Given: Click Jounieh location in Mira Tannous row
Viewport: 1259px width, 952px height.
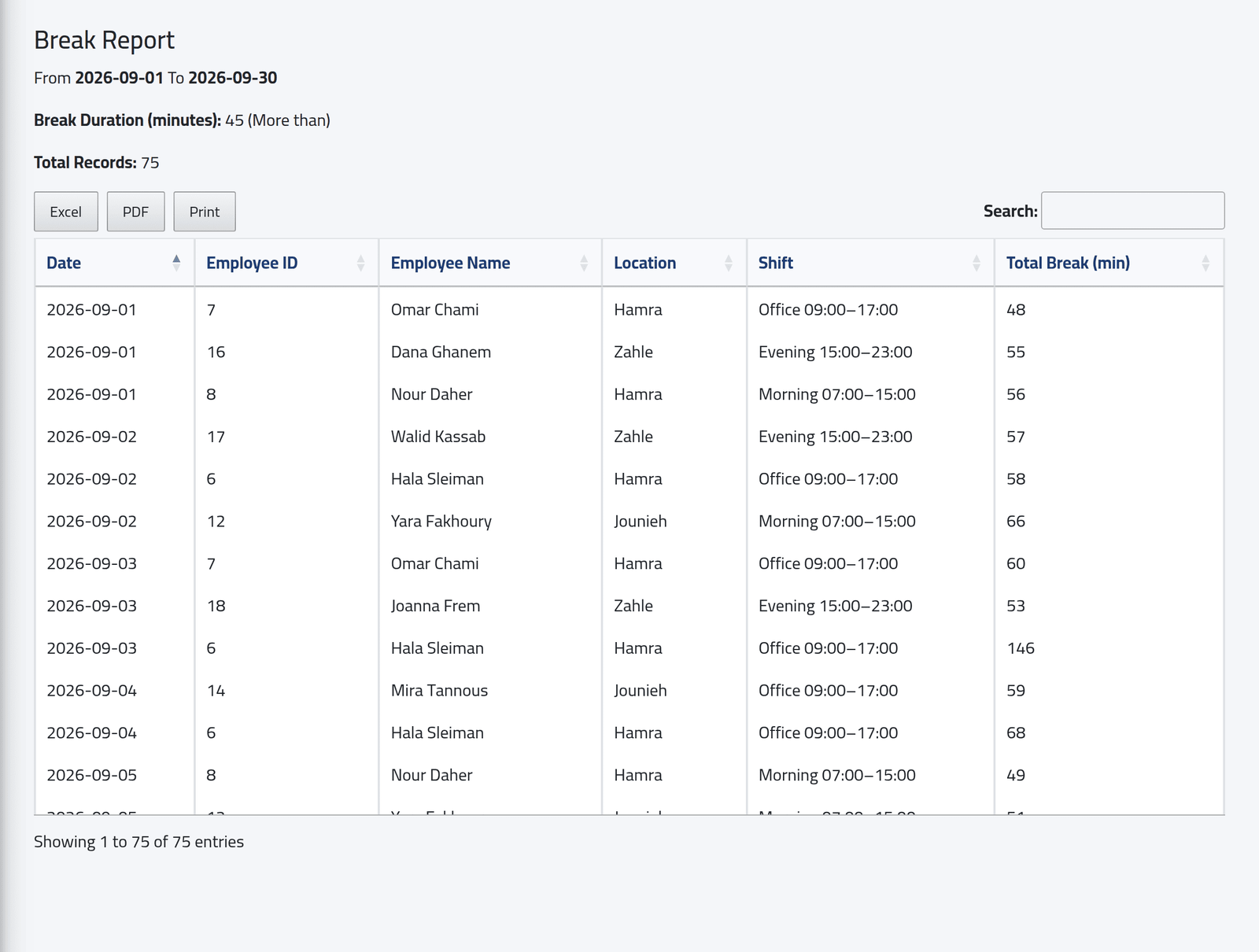Looking at the screenshot, I should point(641,690).
